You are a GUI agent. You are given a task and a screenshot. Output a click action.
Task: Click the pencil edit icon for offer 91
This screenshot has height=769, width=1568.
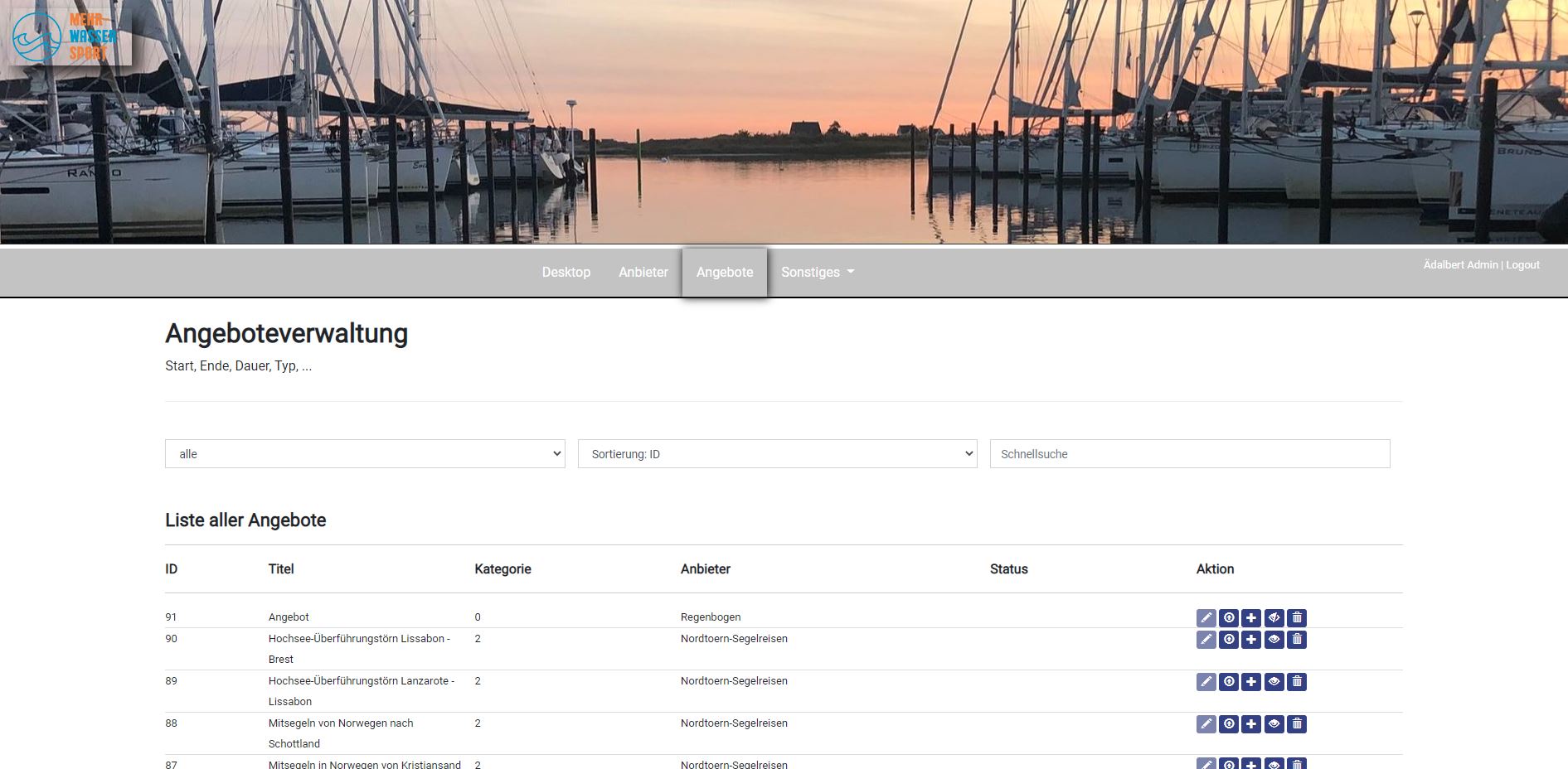1206,617
